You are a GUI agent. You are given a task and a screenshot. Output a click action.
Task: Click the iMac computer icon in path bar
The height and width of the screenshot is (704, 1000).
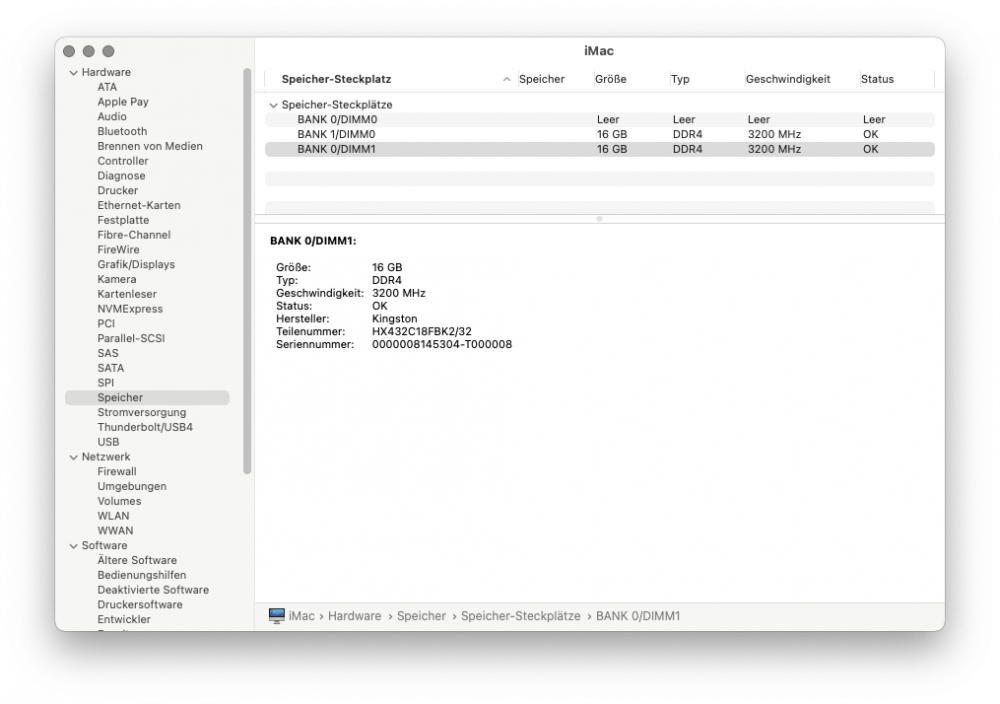pyautogui.click(x=277, y=616)
